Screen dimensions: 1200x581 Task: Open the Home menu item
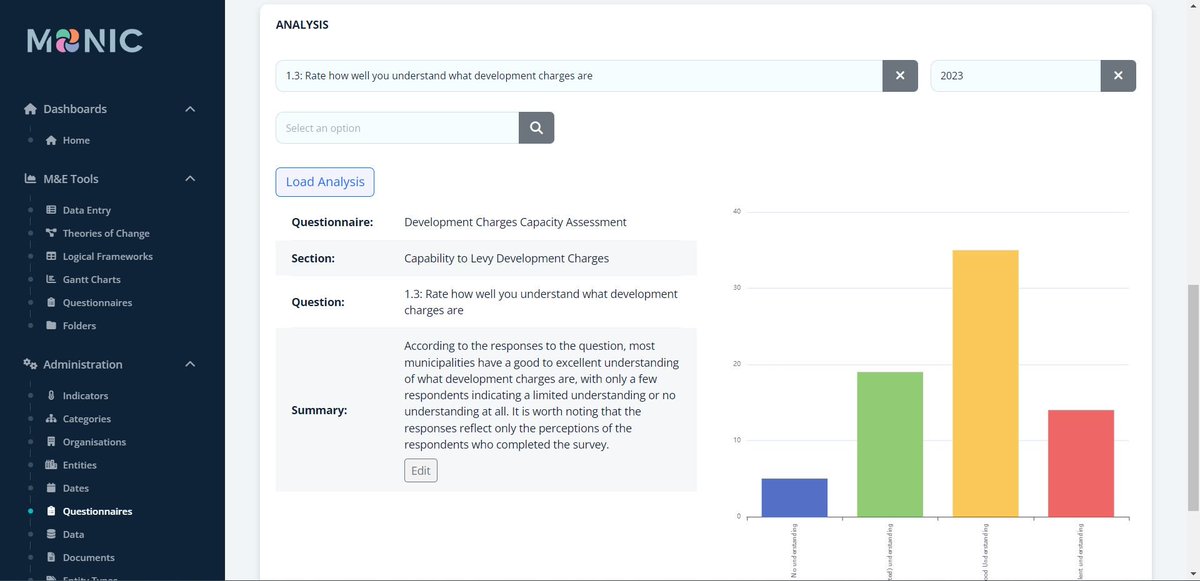tap(76, 141)
